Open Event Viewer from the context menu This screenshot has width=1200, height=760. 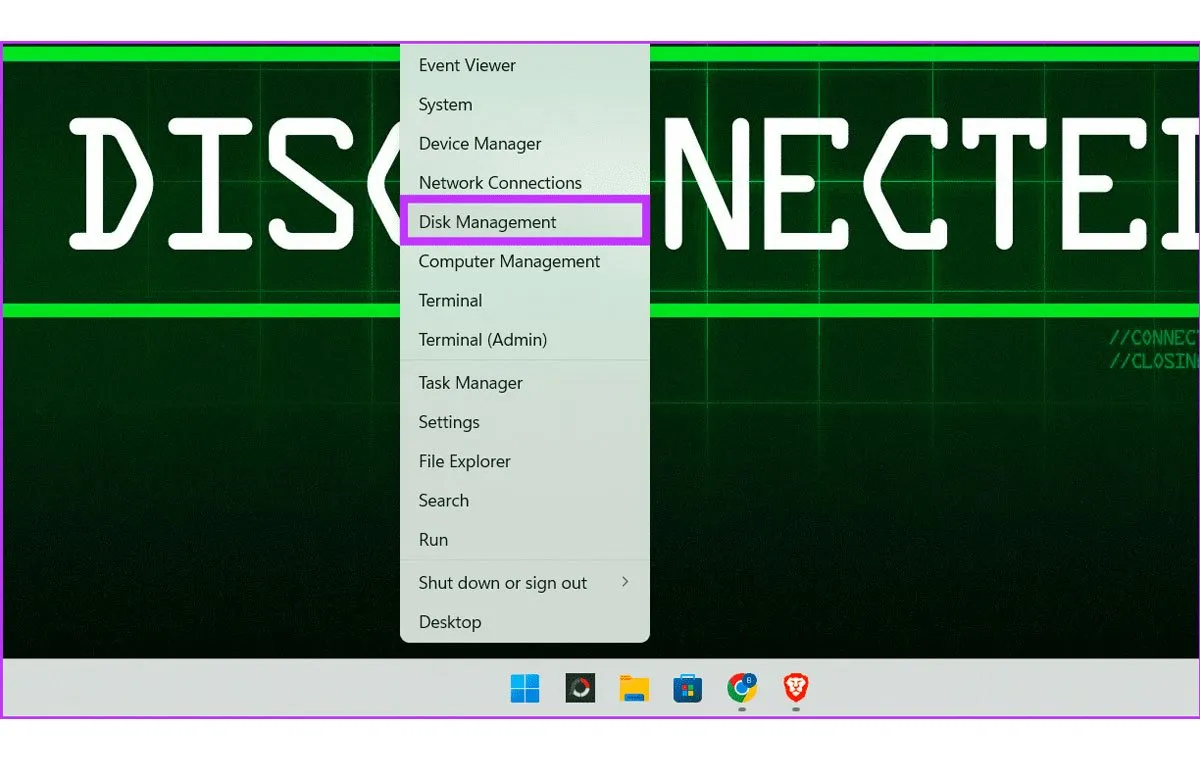tap(467, 66)
